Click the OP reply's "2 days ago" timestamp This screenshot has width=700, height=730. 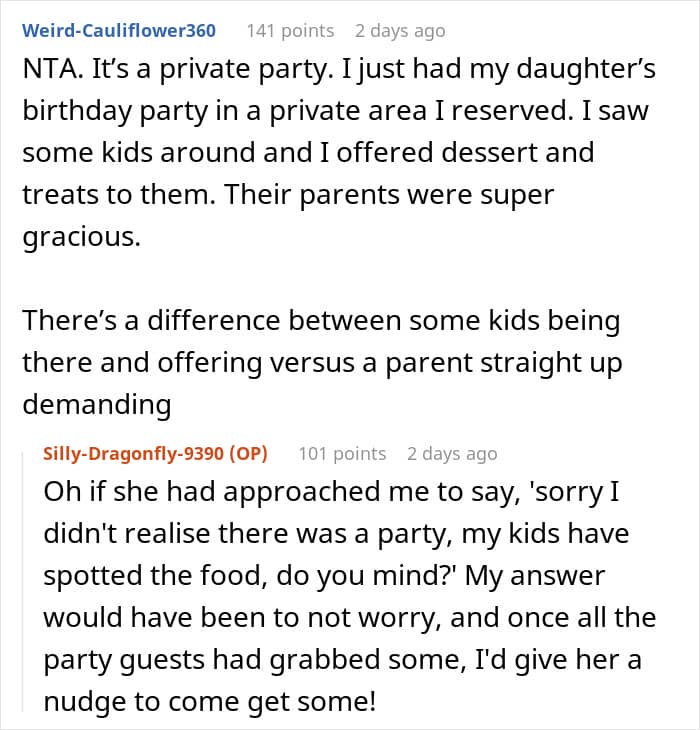[x=451, y=453]
